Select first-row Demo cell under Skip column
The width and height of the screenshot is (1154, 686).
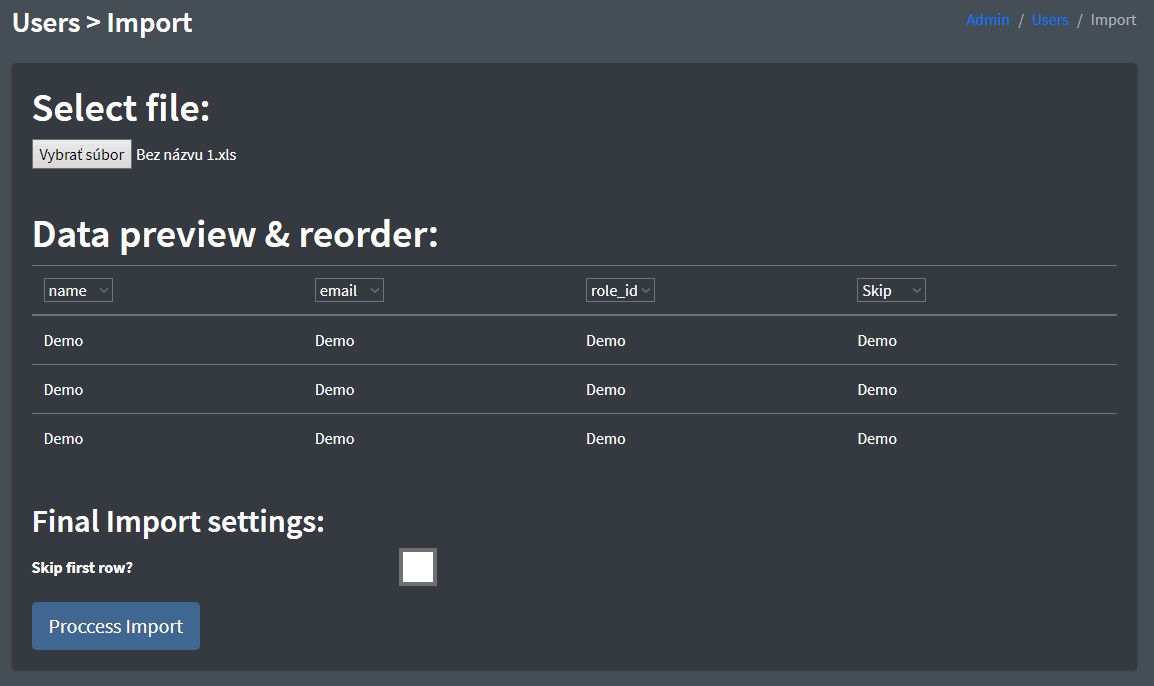[x=877, y=341]
